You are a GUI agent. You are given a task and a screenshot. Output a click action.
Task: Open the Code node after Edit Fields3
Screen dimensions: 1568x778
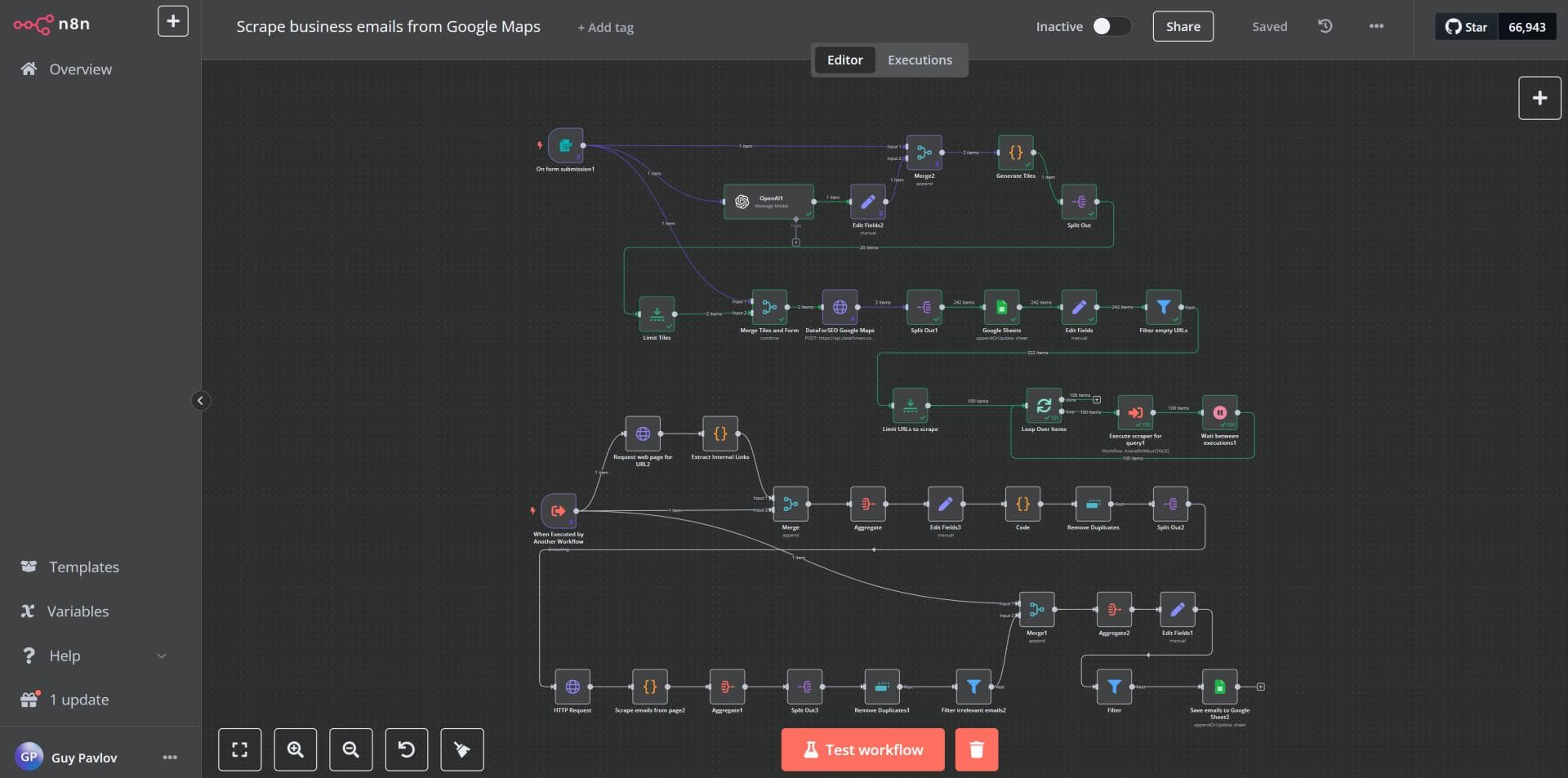pyautogui.click(x=1022, y=504)
